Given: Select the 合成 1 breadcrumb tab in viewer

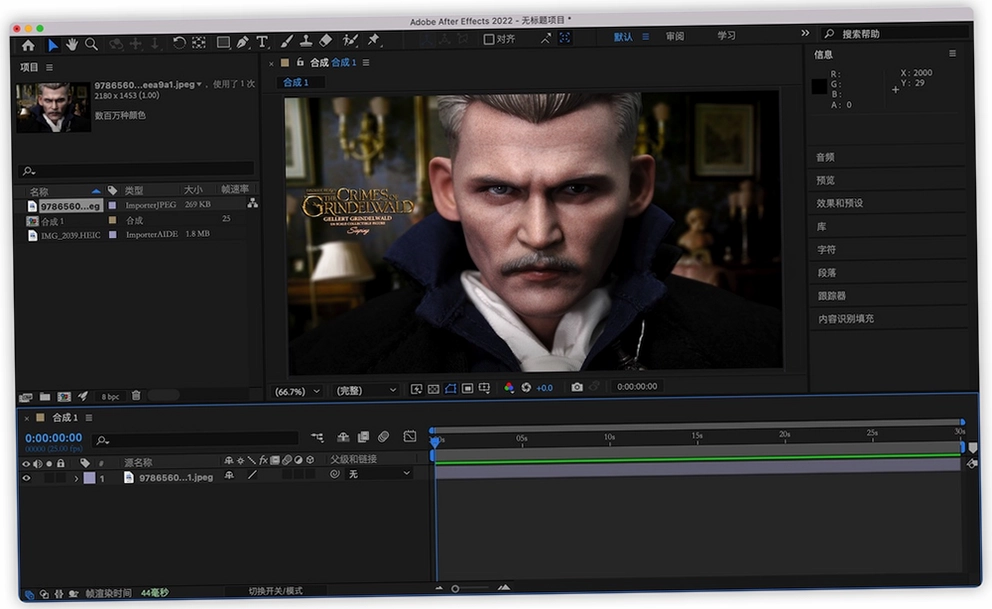Looking at the screenshot, I should (x=295, y=82).
